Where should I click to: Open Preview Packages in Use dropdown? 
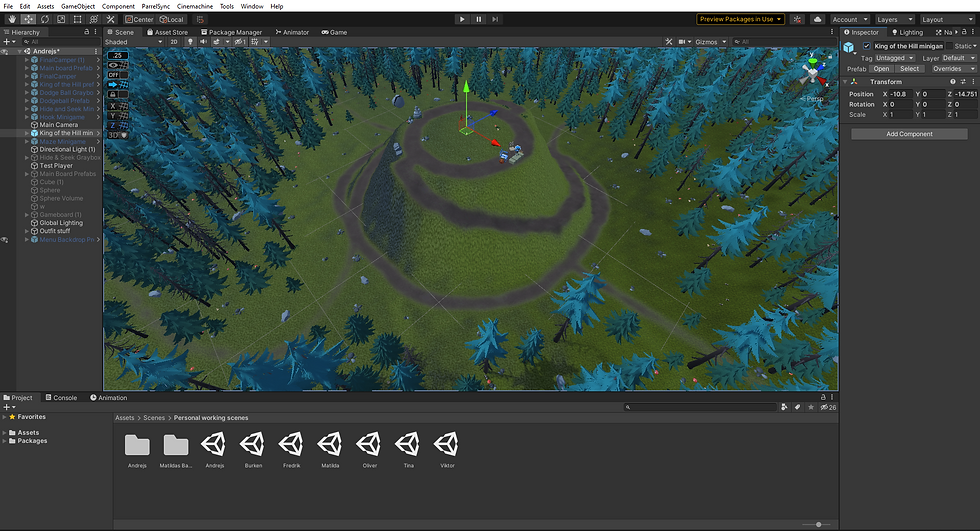coord(740,19)
